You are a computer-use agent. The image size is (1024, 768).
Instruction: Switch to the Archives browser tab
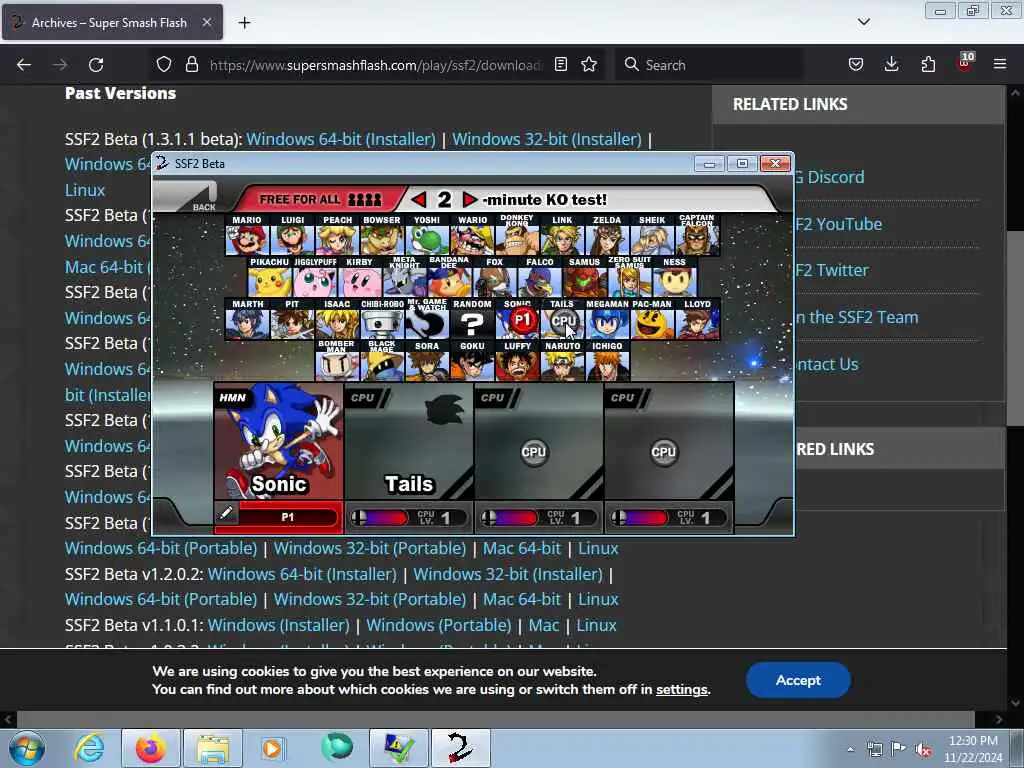point(112,22)
